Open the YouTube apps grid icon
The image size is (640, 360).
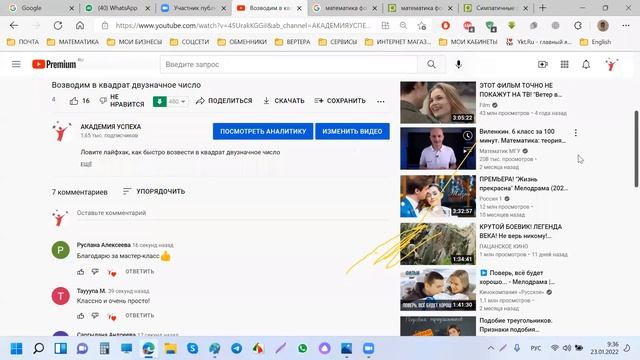pyautogui.click(x=564, y=64)
